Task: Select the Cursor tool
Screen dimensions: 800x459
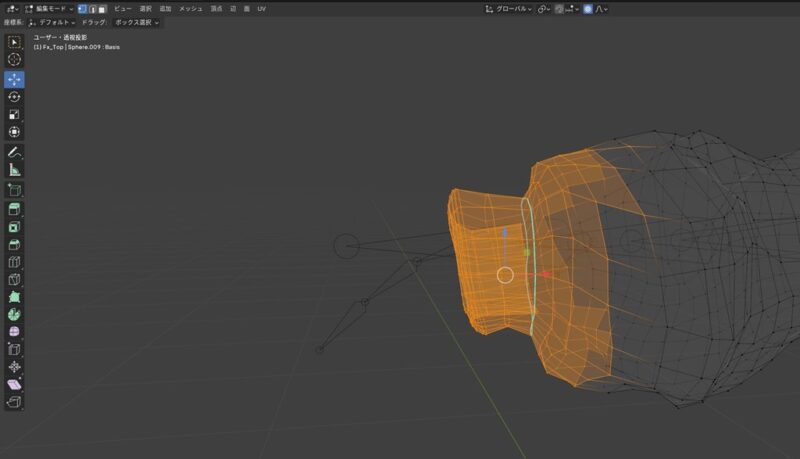Action: [14, 59]
